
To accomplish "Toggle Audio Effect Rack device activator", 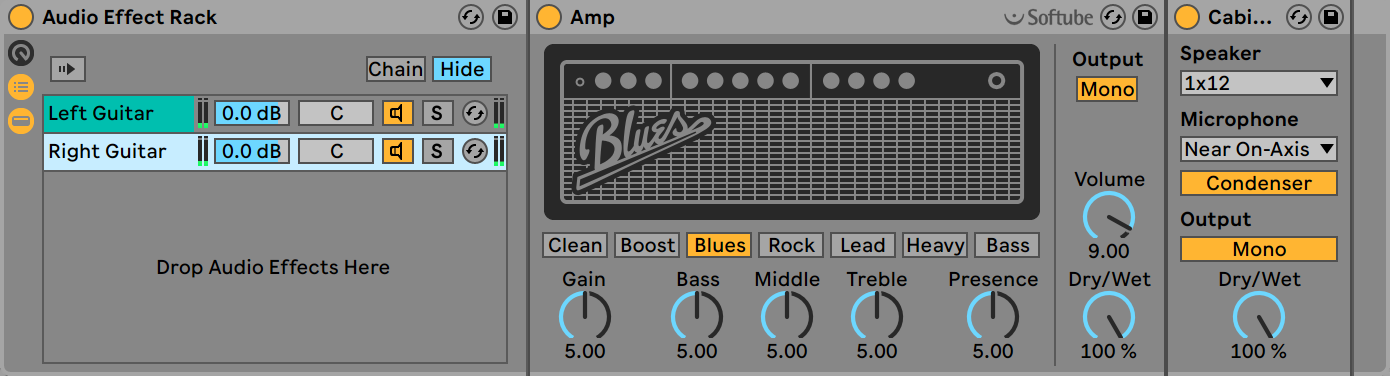I will pyautogui.click(x=21, y=17).
